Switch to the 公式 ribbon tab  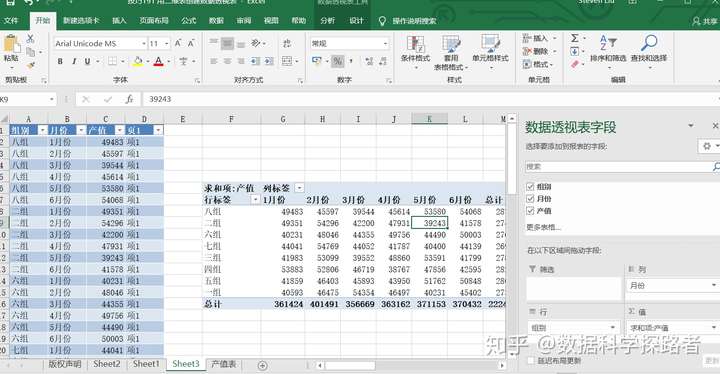tap(188, 21)
